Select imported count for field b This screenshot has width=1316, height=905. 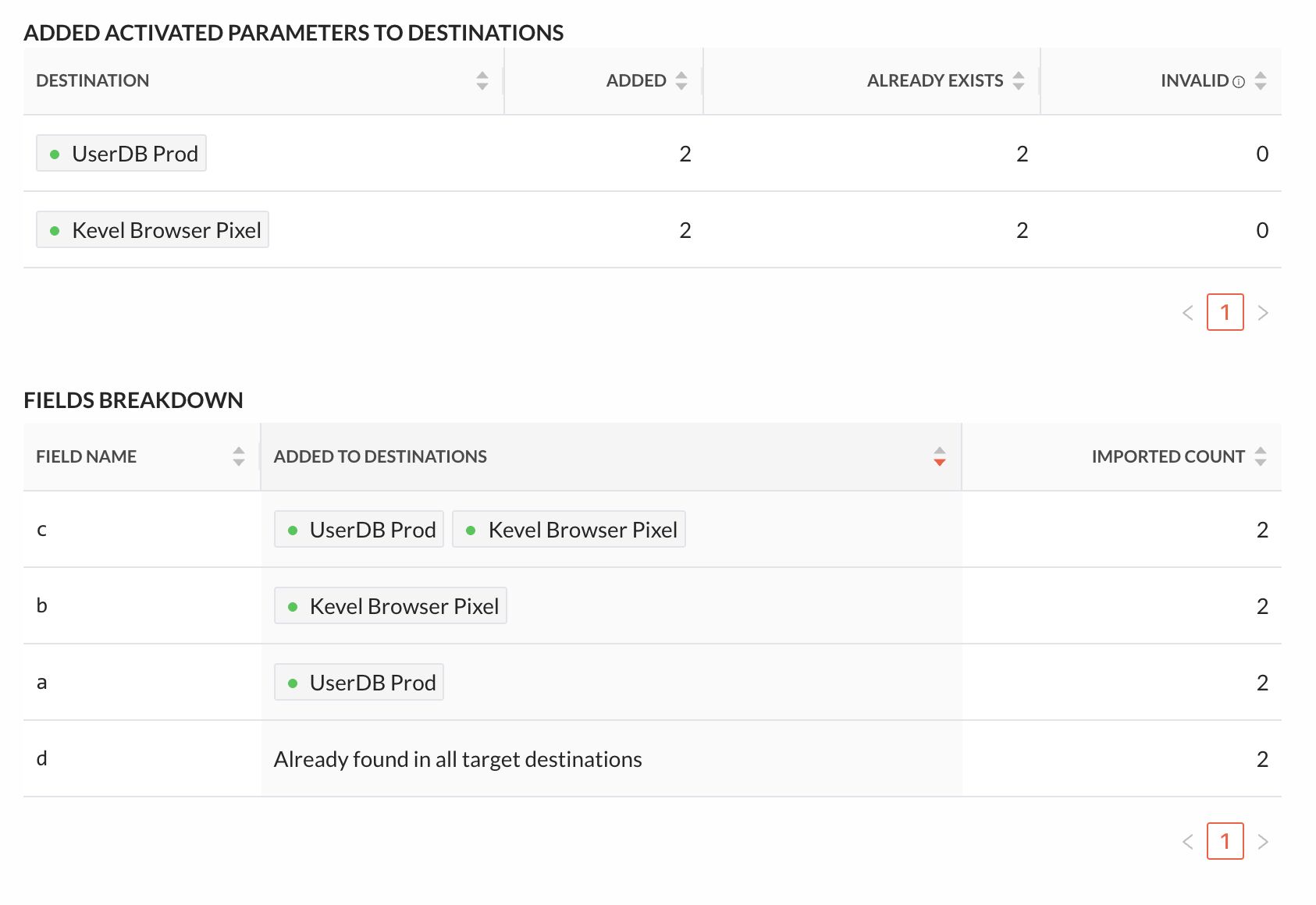(1262, 606)
